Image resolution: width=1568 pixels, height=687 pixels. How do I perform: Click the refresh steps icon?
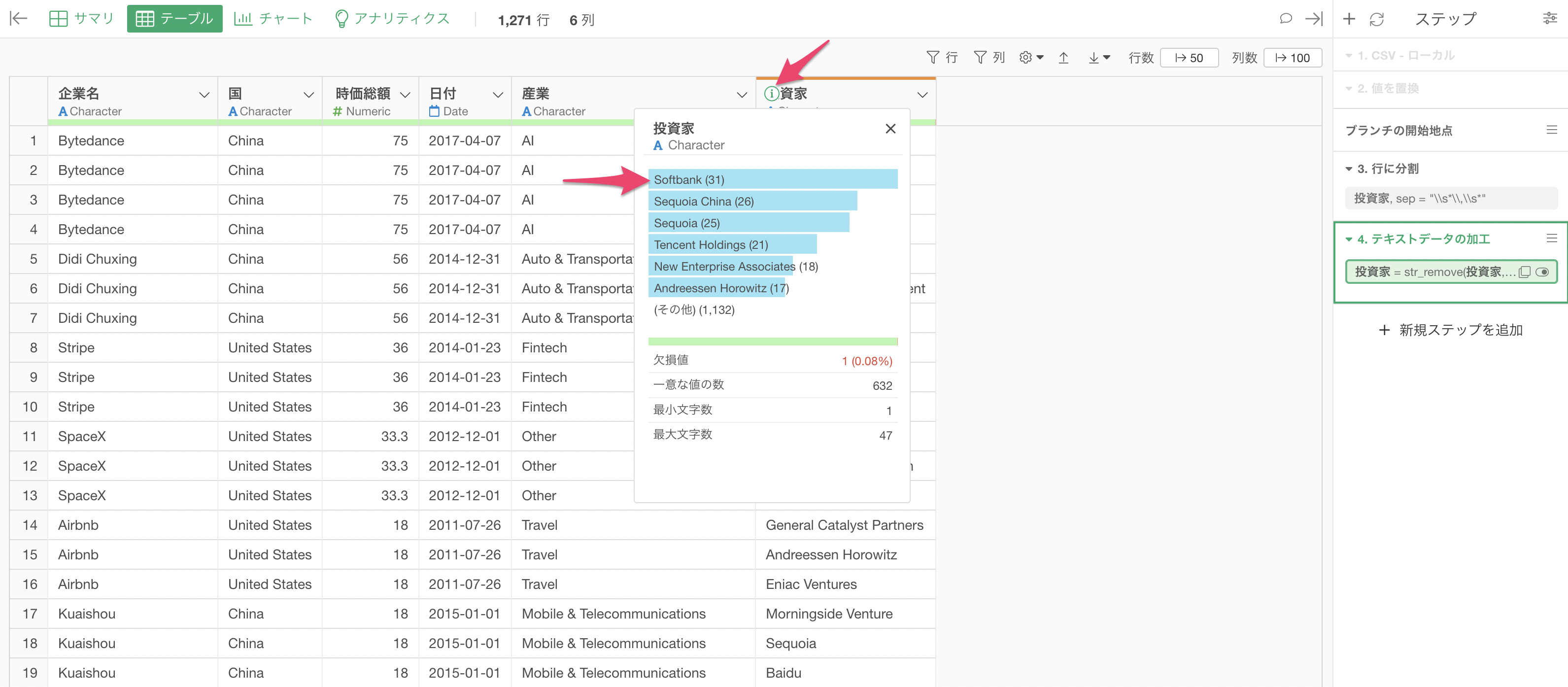click(x=1376, y=20)
